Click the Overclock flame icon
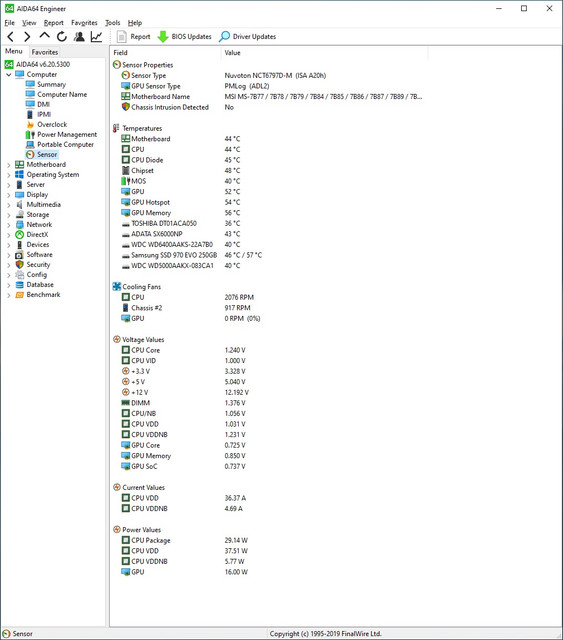 pyautogui.click(x=30, y=124)
